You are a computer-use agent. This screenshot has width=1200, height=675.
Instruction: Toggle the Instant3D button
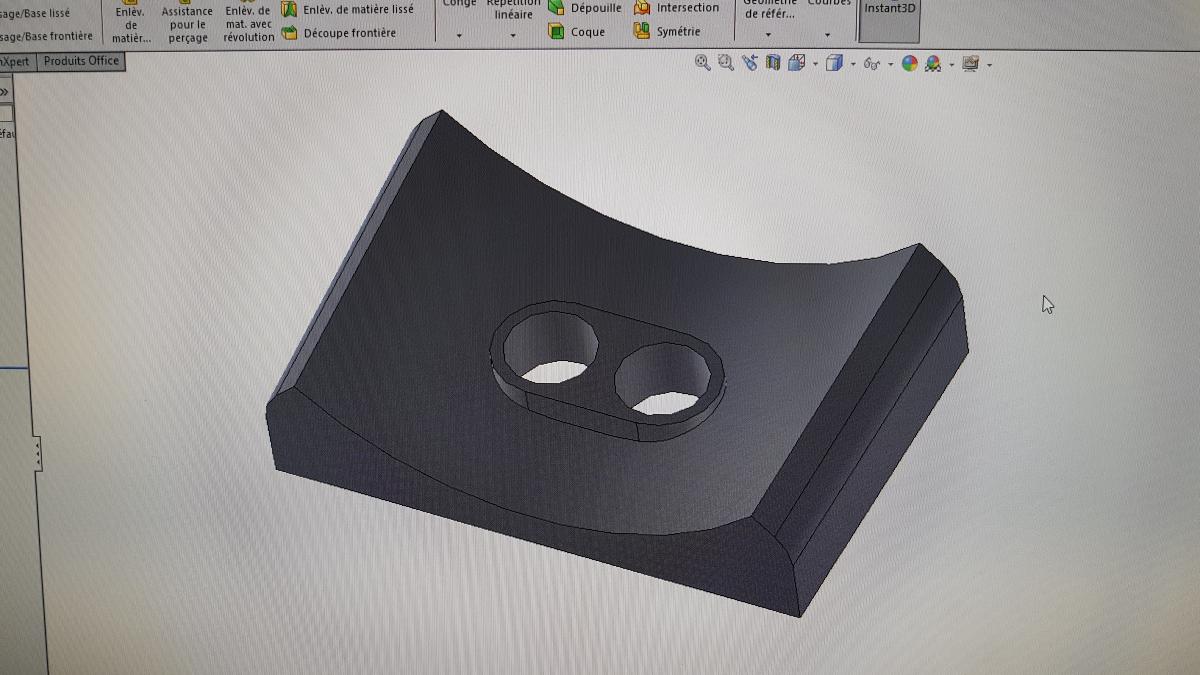(890, 20)
